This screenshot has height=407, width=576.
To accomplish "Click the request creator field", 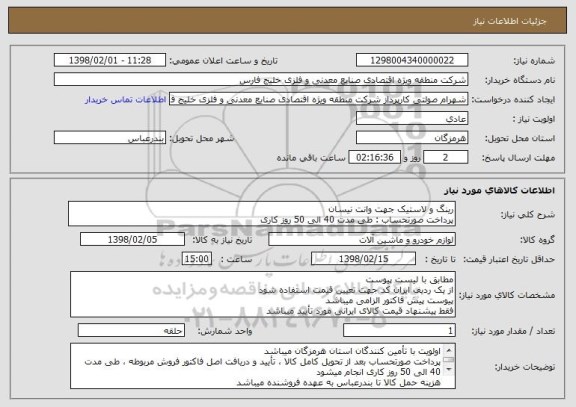I will pos(318,99).
